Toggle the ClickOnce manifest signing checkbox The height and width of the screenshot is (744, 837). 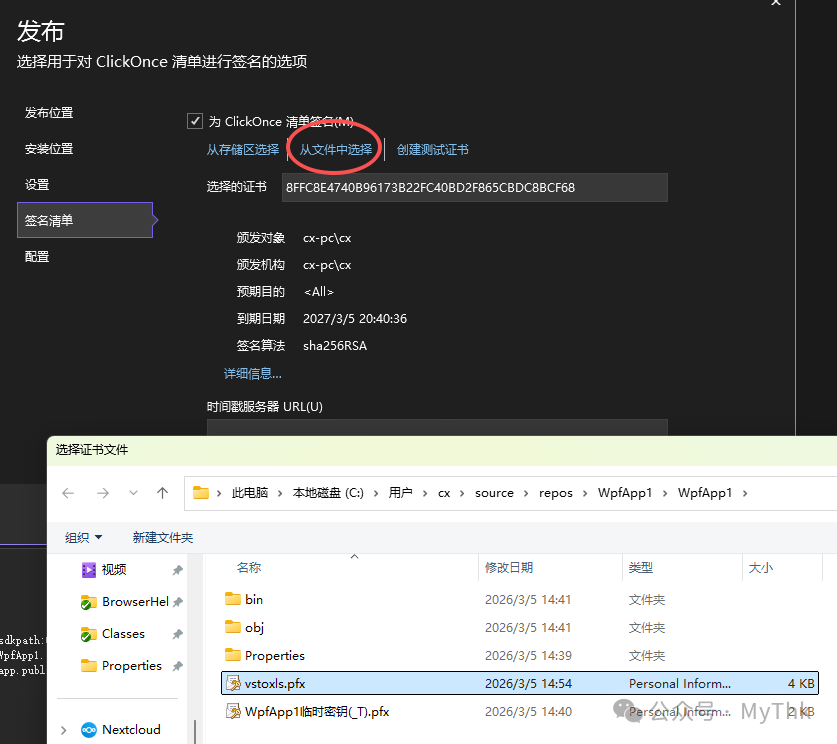(x=195, y=121)
